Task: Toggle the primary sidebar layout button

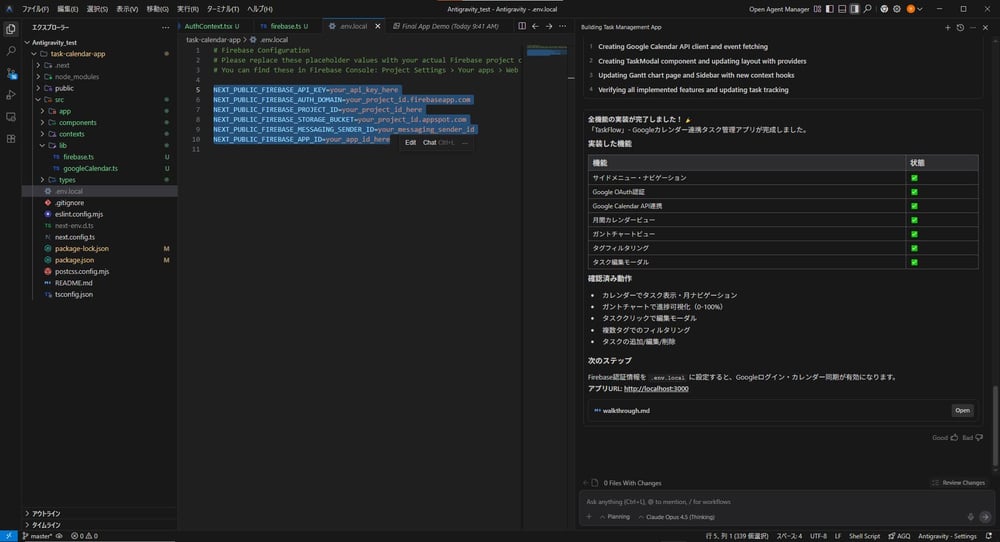Action: point(830,9)
